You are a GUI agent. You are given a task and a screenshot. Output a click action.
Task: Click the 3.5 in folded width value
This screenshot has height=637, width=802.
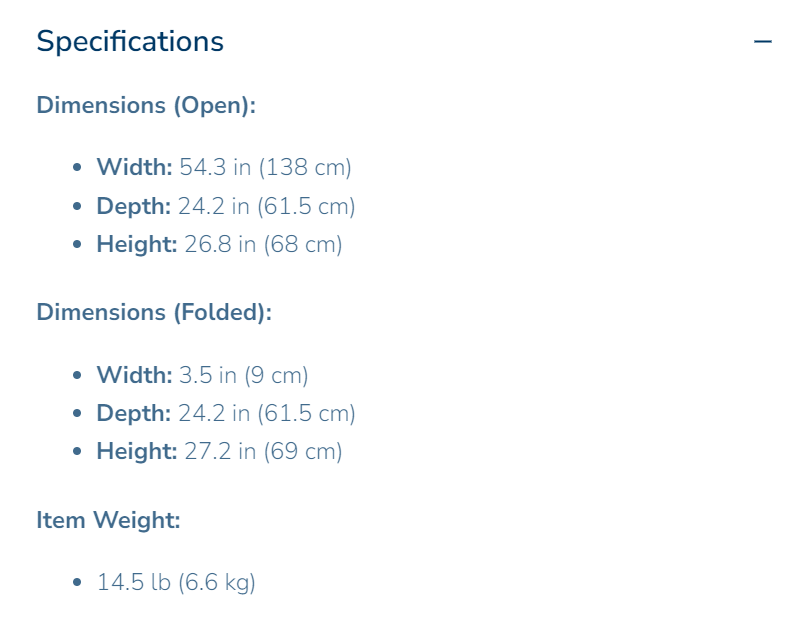(208, 375)
